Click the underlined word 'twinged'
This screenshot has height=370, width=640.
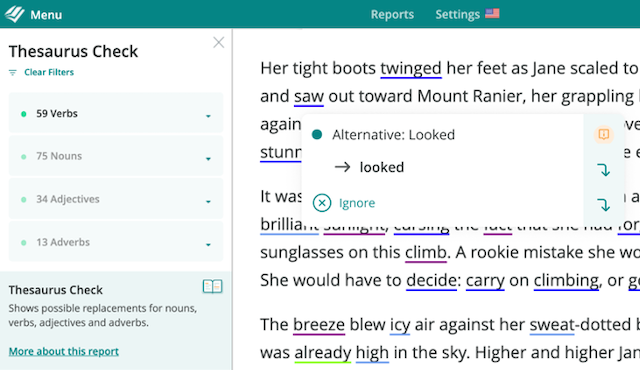click(x=411, y=69)
